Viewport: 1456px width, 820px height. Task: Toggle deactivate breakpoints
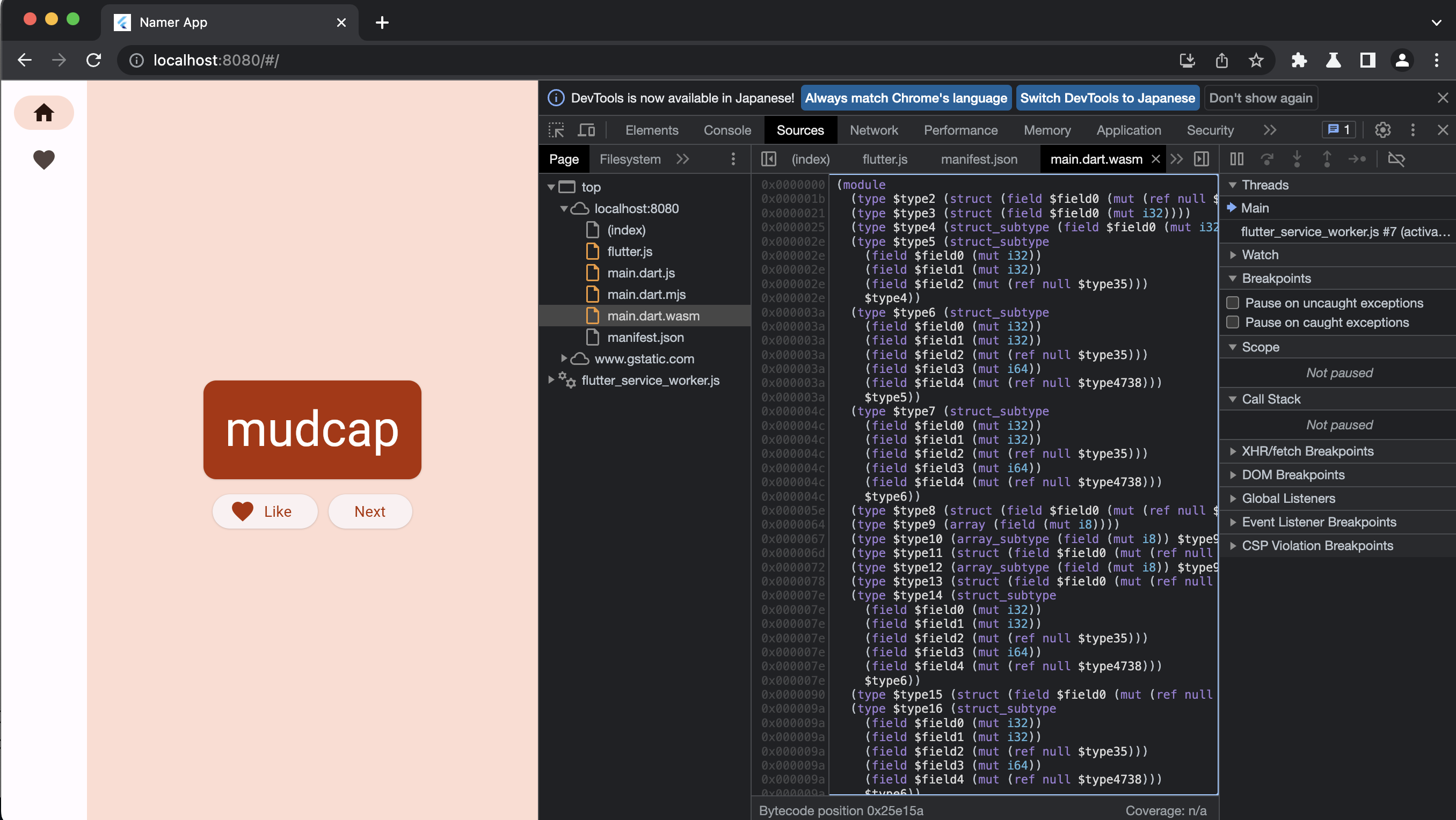tap(1396, 159)
